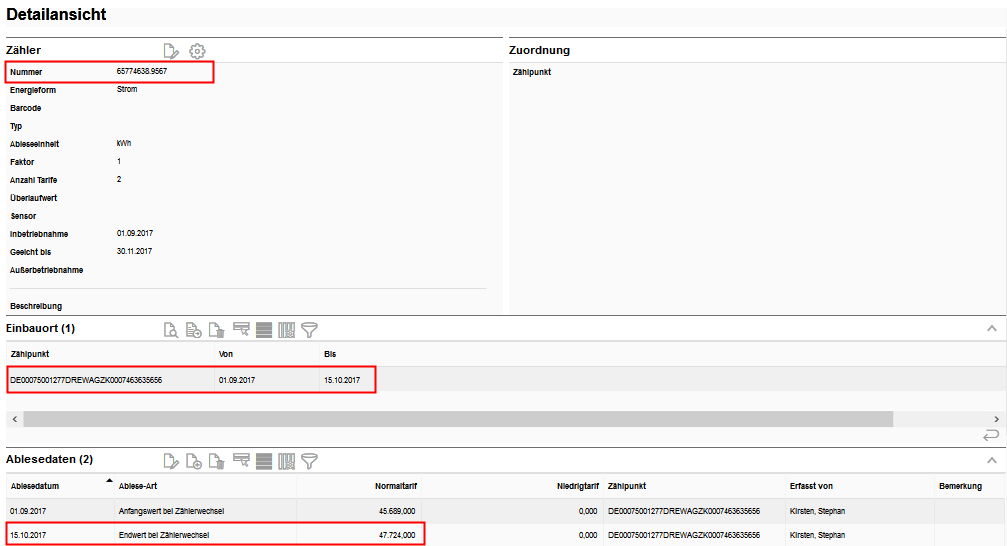This screenshot has width=1007, height=546.
Task: Click the Normaltarif column header
Action: (395, 487)
